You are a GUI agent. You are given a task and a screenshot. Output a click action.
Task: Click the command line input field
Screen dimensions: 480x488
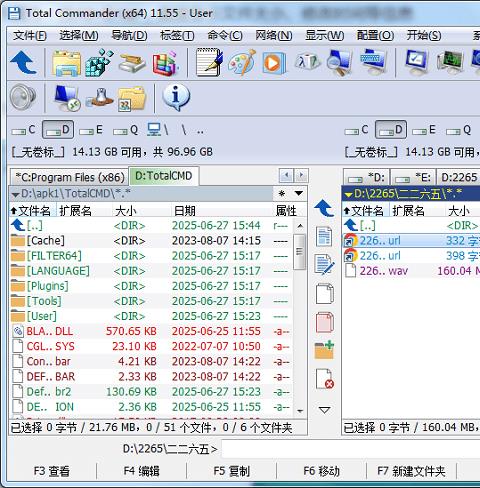[x=351, y=449]
